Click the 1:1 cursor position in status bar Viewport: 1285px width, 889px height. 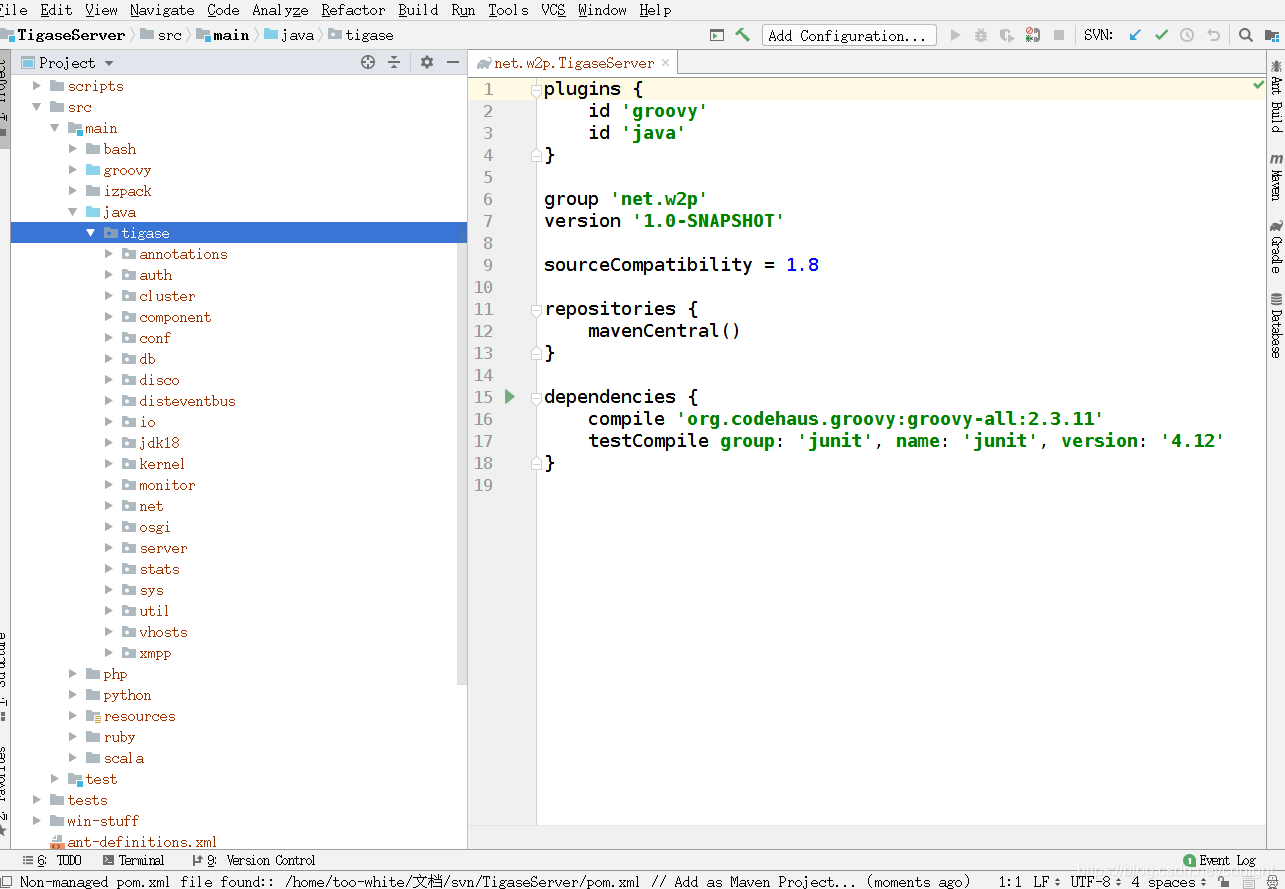[x=1010, y=882]
